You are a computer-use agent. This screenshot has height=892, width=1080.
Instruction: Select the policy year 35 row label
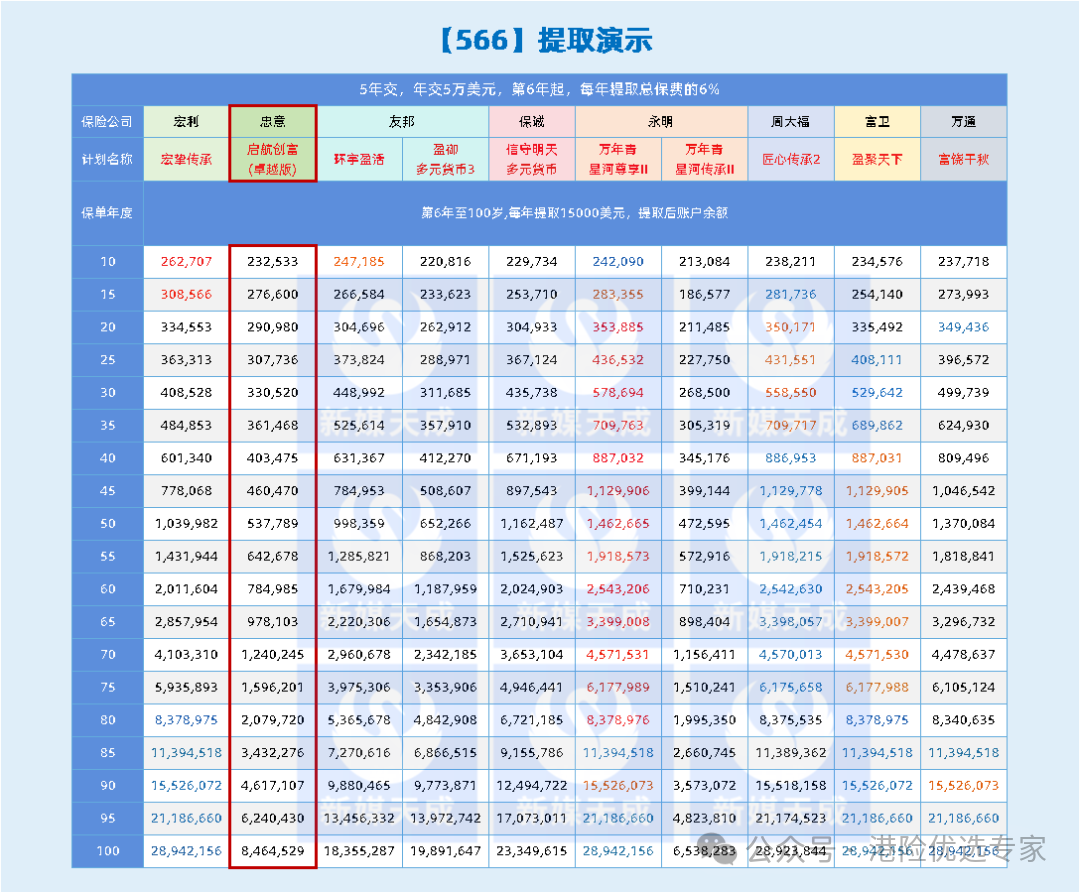[107, 426]
